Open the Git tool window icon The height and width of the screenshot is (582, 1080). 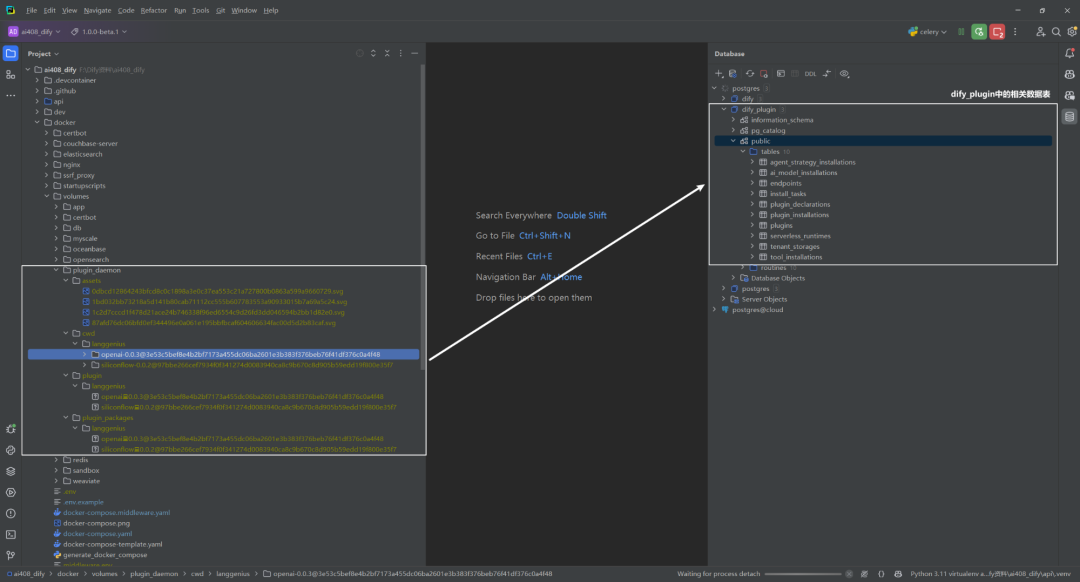point(10,555)
